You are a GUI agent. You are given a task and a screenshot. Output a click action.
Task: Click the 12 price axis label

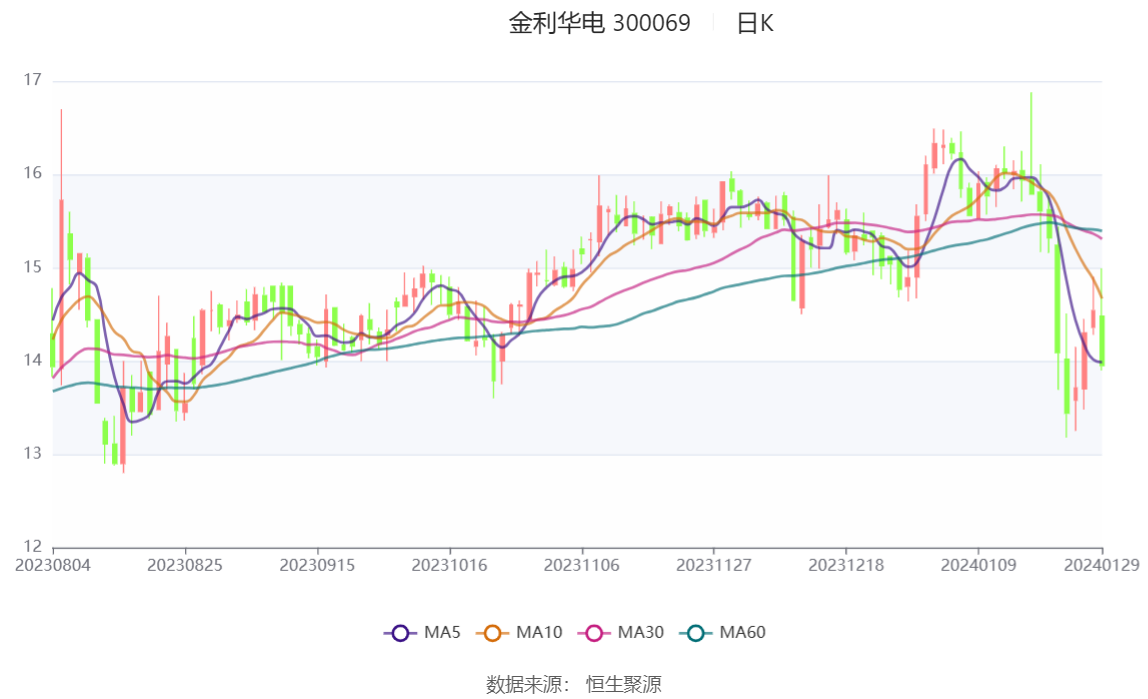click(x=33, y=547)
